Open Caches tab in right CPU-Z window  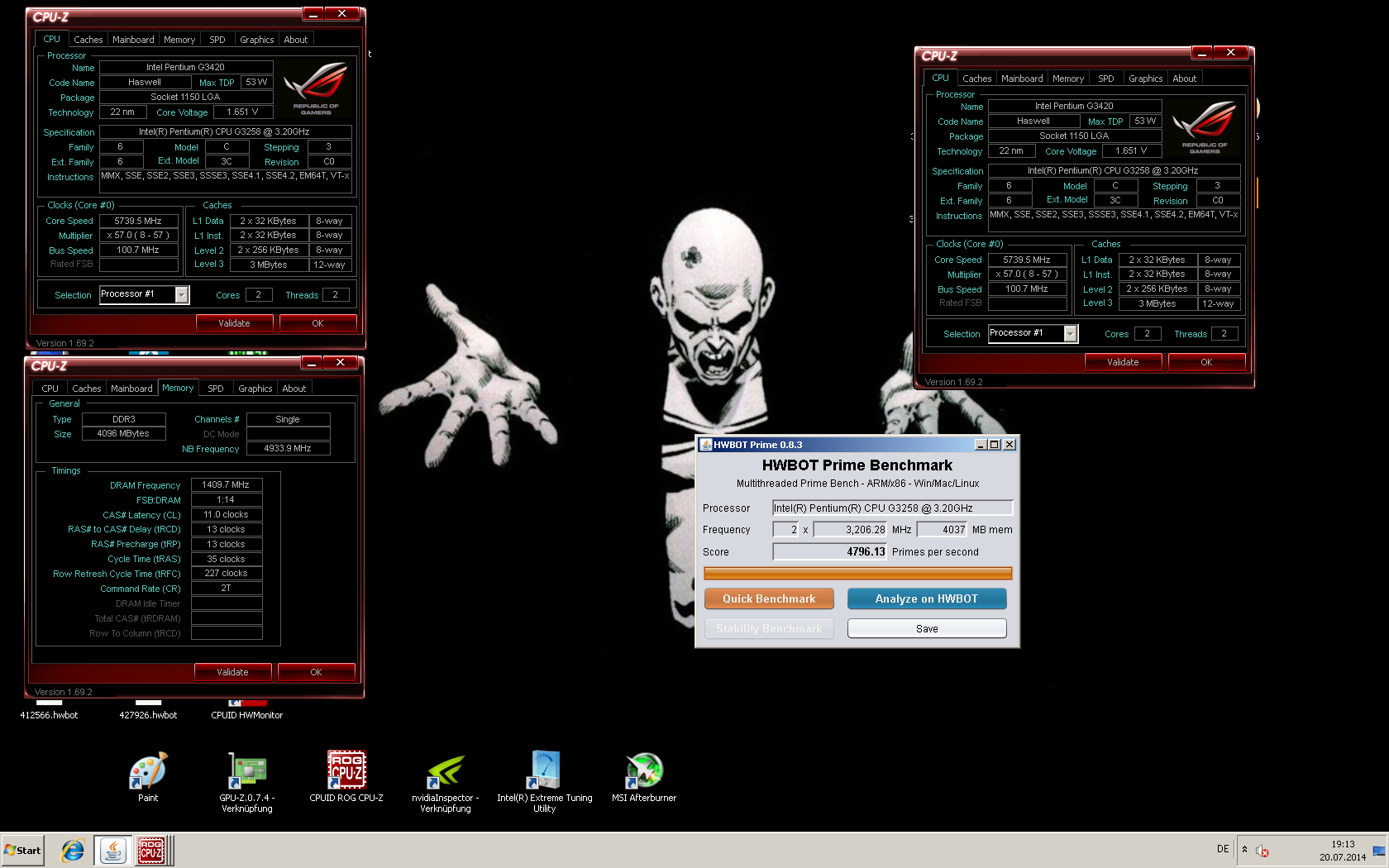pyautogui.click(x=977, y=79)
